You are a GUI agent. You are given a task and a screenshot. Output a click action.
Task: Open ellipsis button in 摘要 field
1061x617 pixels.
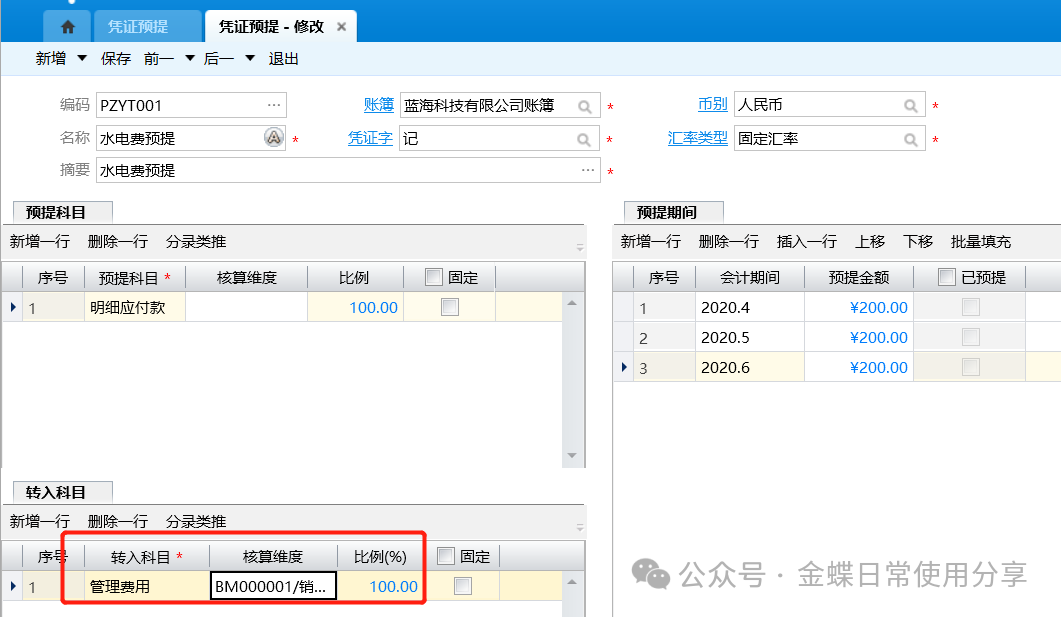(587, 171)
